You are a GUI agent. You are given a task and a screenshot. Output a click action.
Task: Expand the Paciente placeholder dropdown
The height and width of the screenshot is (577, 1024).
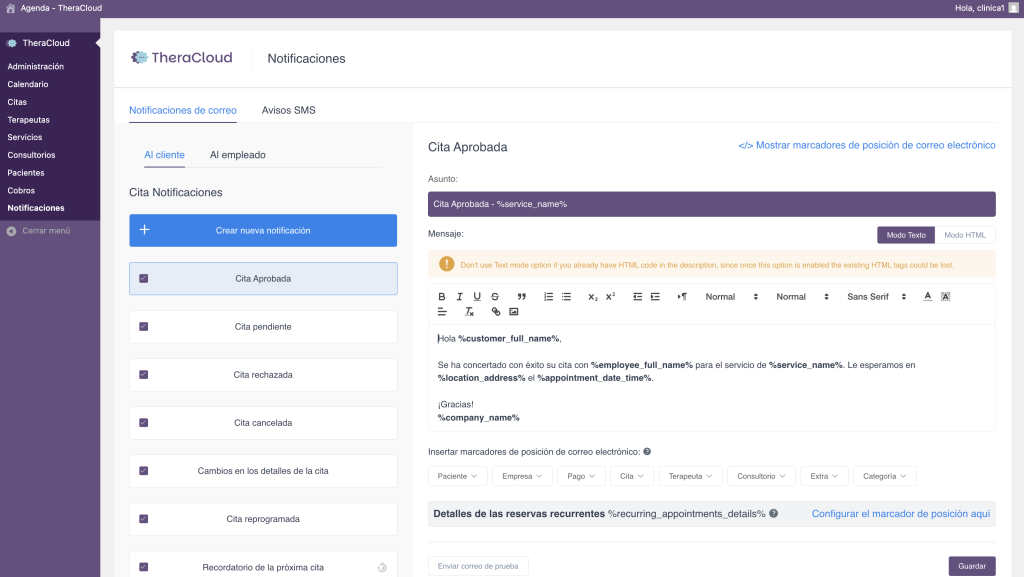[458, 476]
